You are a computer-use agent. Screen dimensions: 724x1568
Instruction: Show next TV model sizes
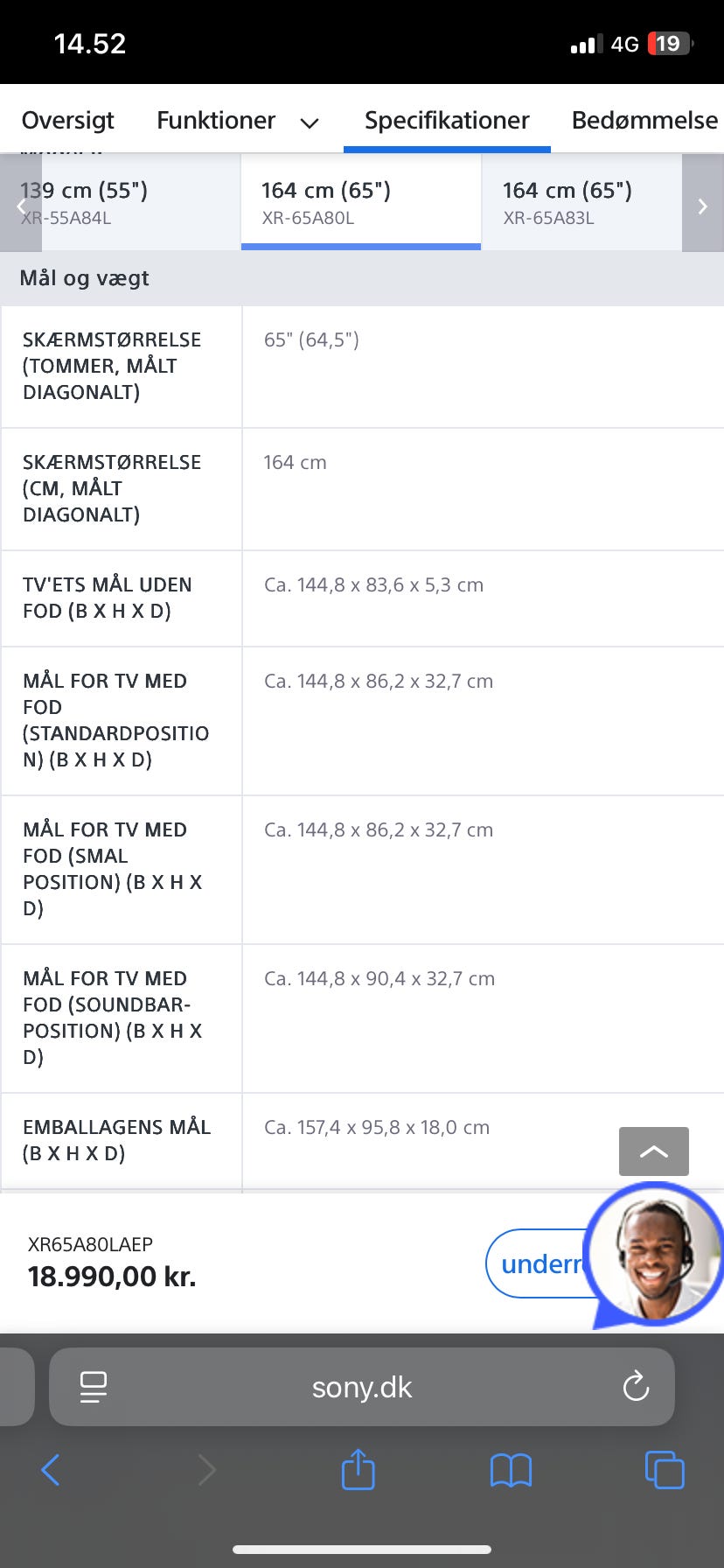click(x=702, y=206)
